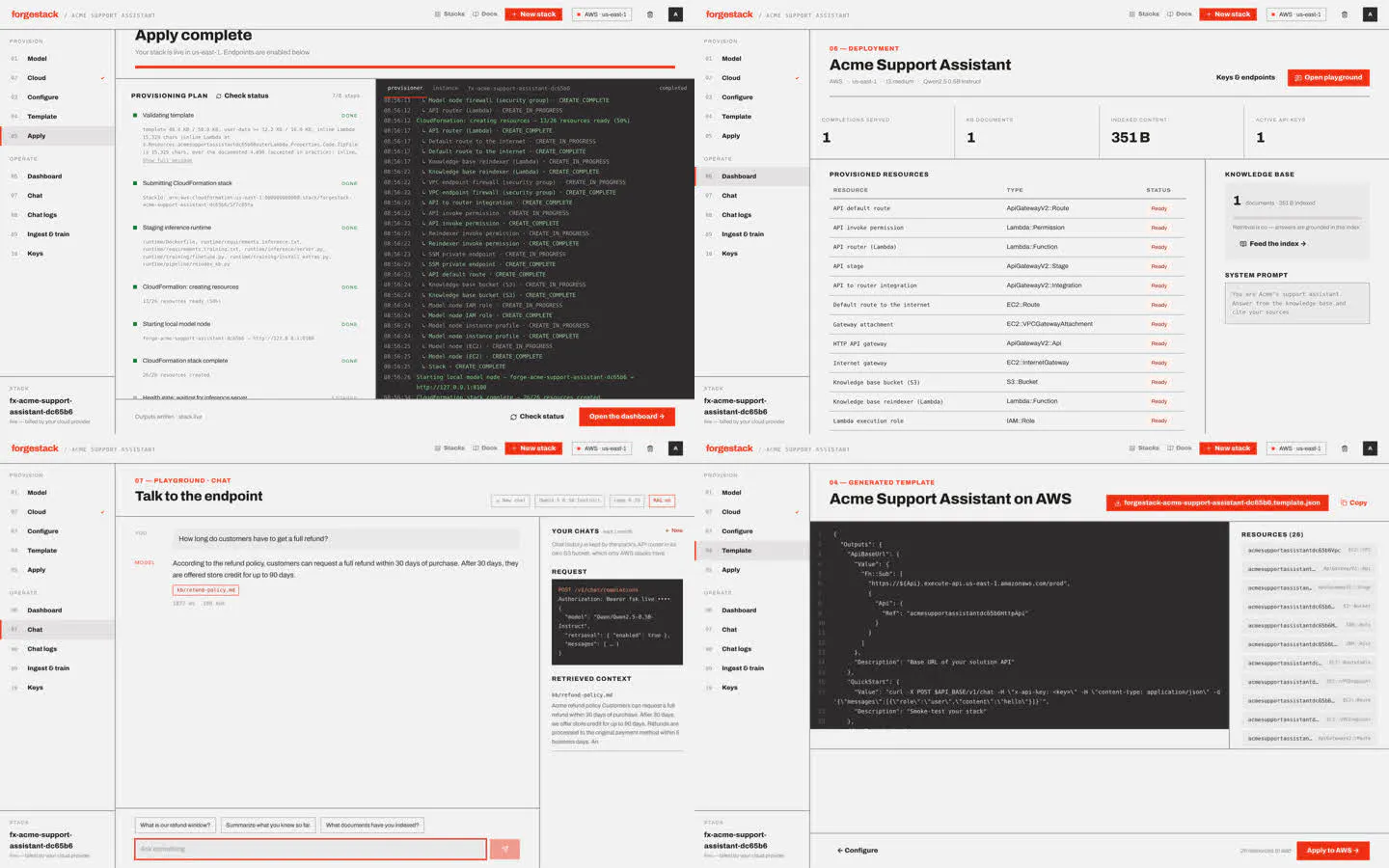The width and height of the screenshot is (1389, 868).
Task: Click New stack in Generated template window
Action: pyautogui.click(x=1228, y=448)
